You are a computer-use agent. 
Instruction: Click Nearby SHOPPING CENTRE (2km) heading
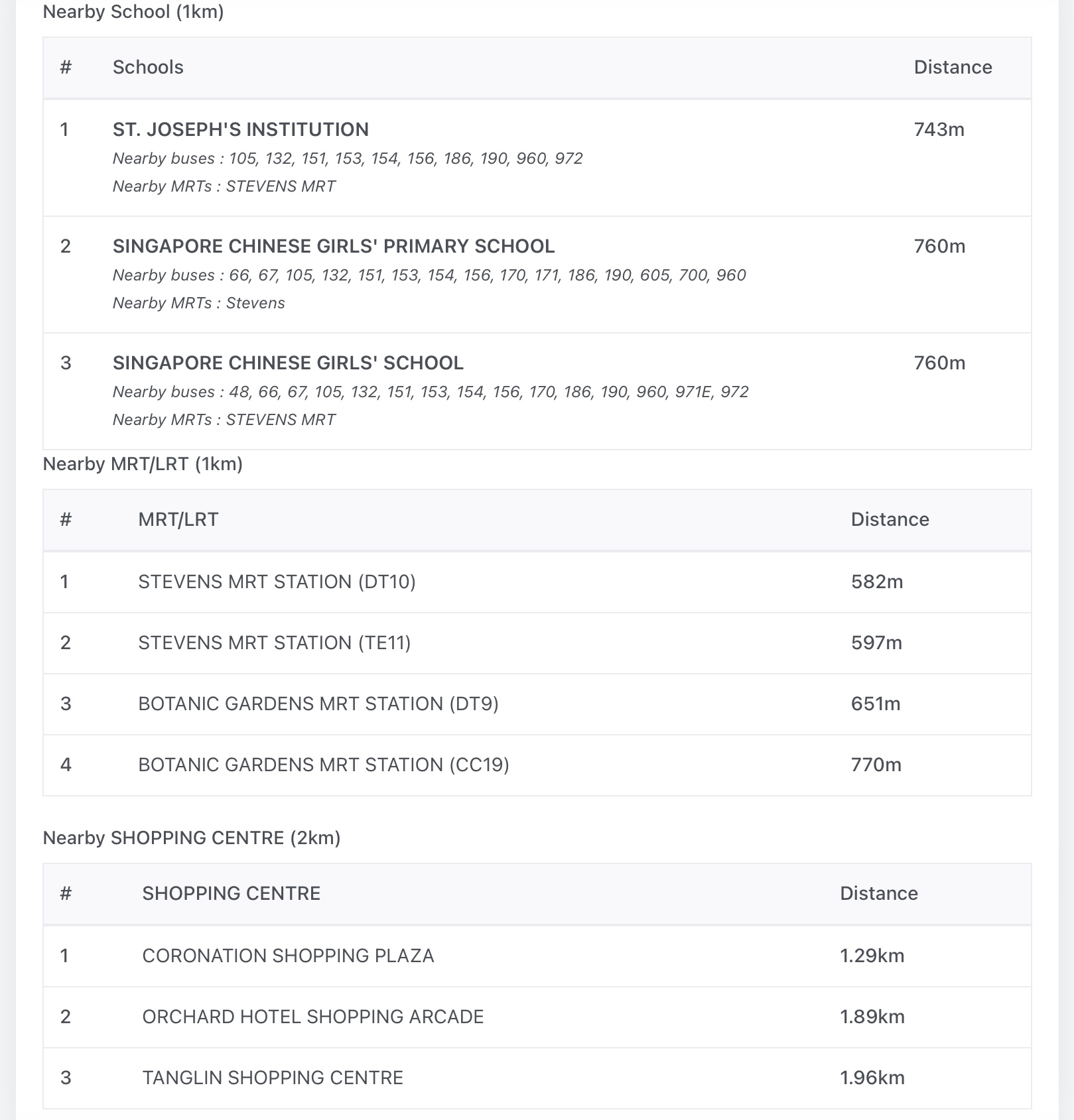pyautogui.click(x=191, y=838)
